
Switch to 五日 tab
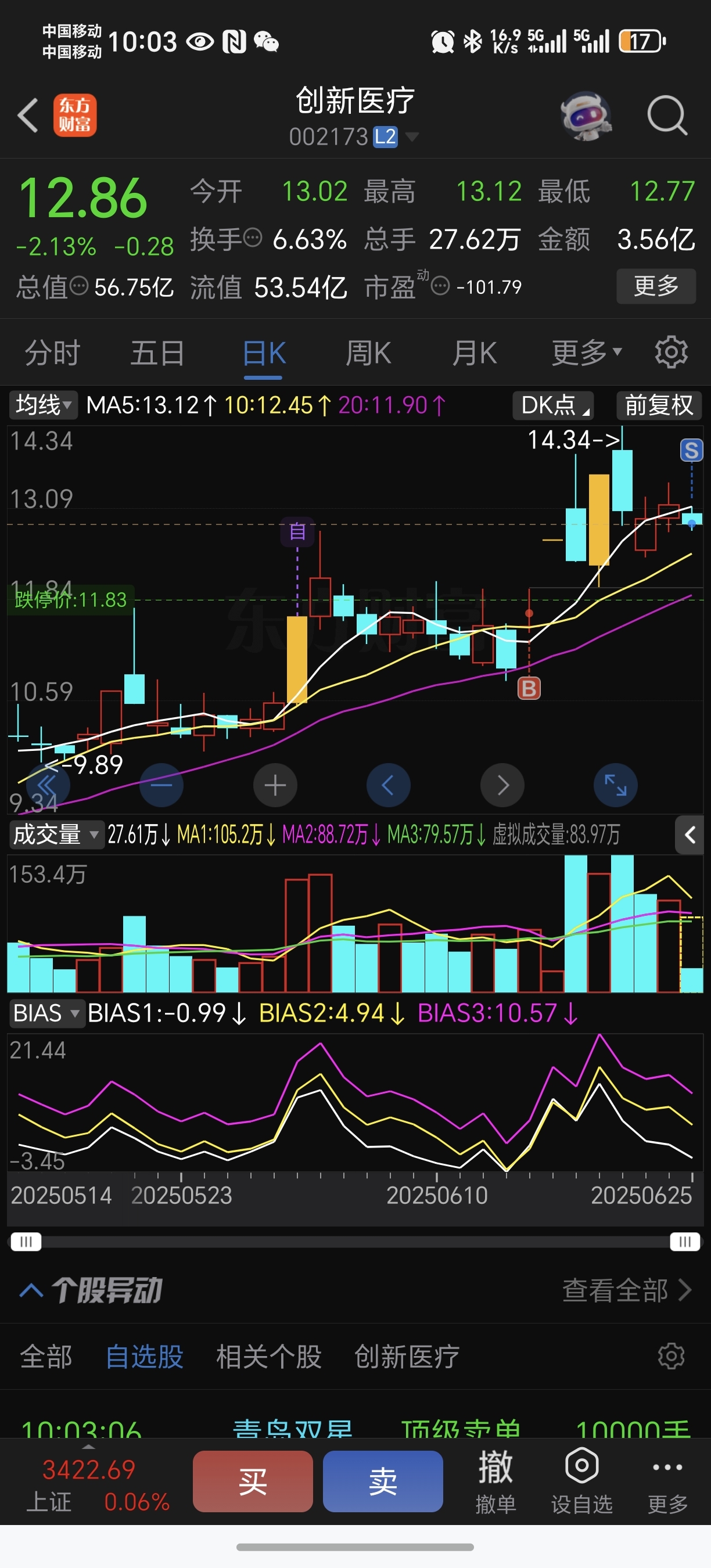coord(157,353)
